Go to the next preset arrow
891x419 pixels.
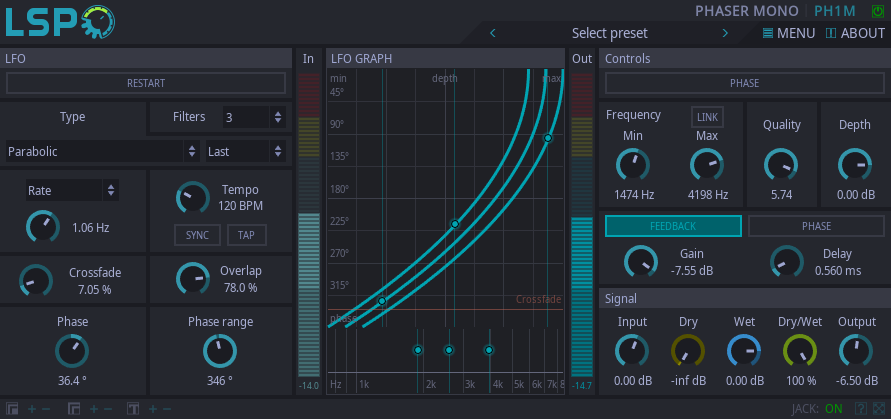725,34
